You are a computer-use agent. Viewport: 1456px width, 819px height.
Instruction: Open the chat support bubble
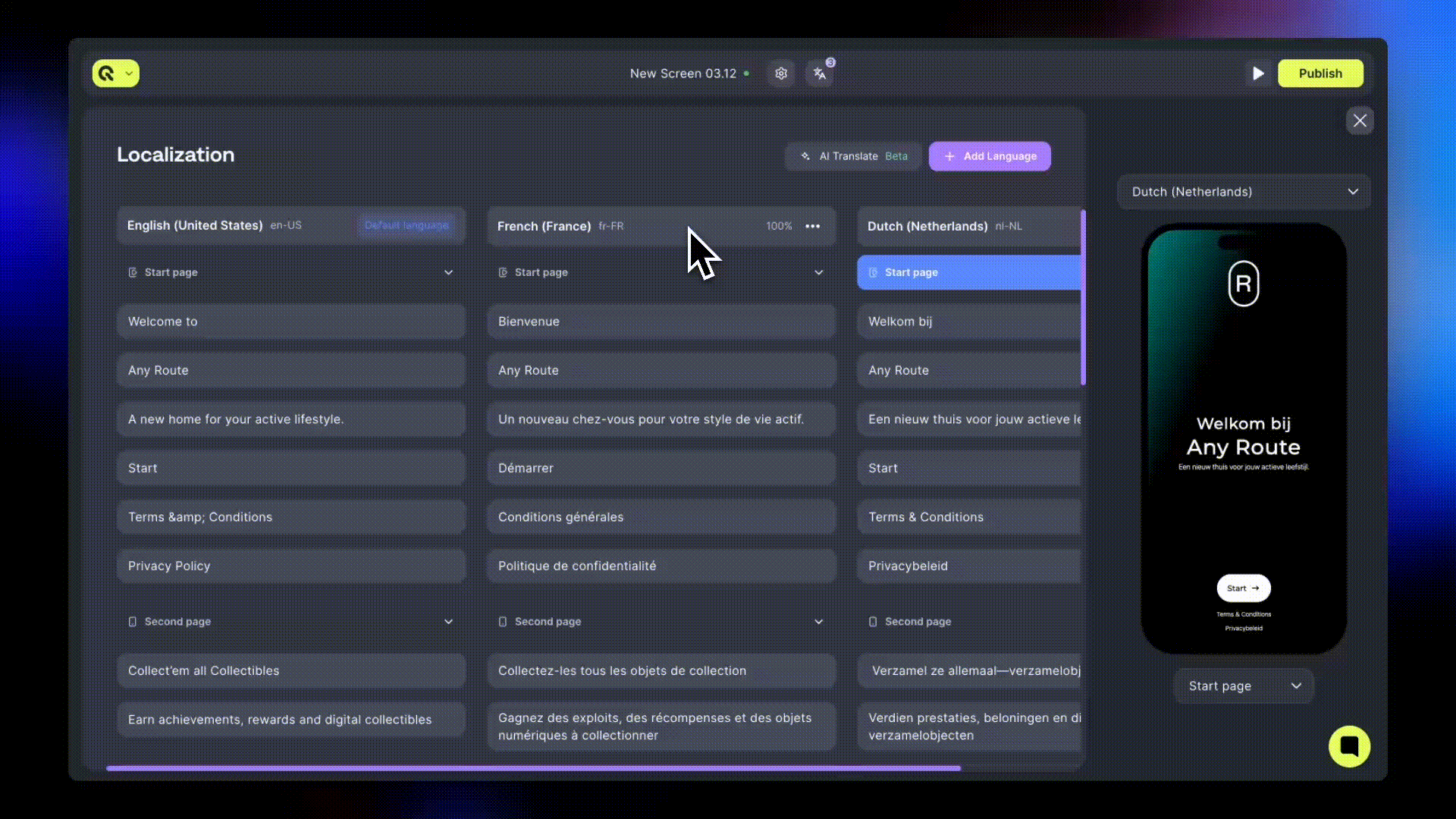1349,746
